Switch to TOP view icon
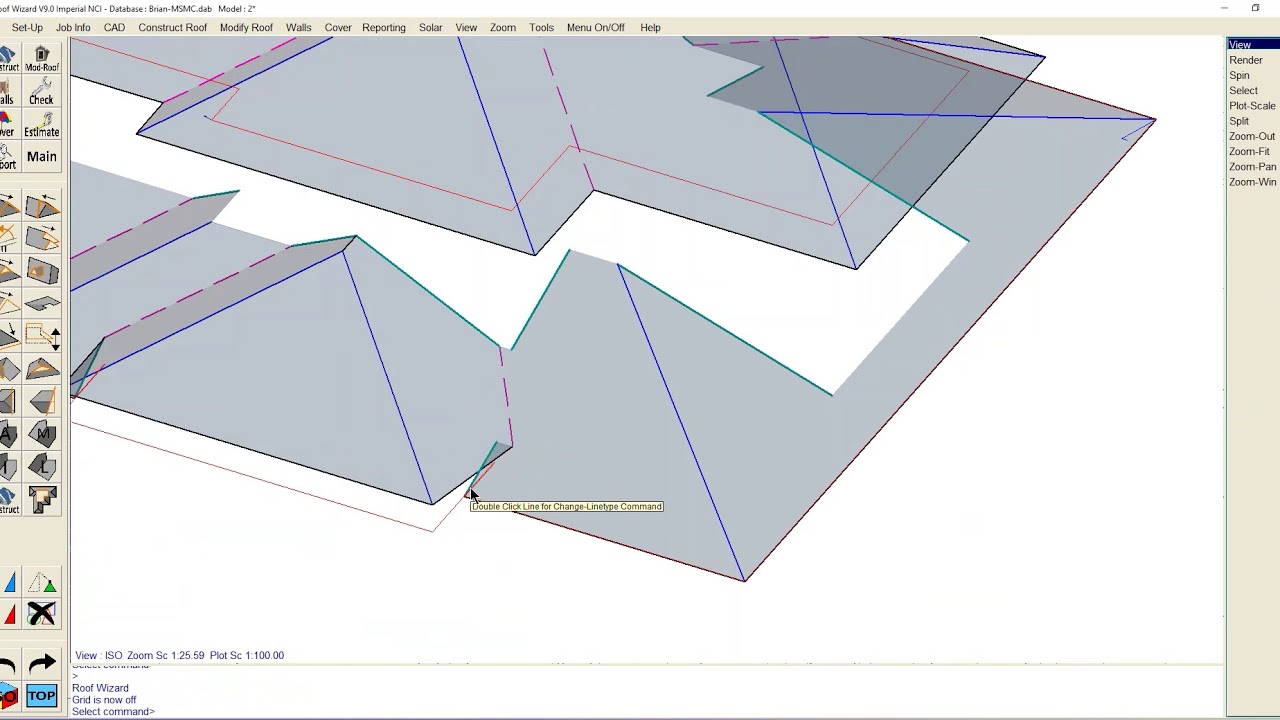 [x=42, y=696]
